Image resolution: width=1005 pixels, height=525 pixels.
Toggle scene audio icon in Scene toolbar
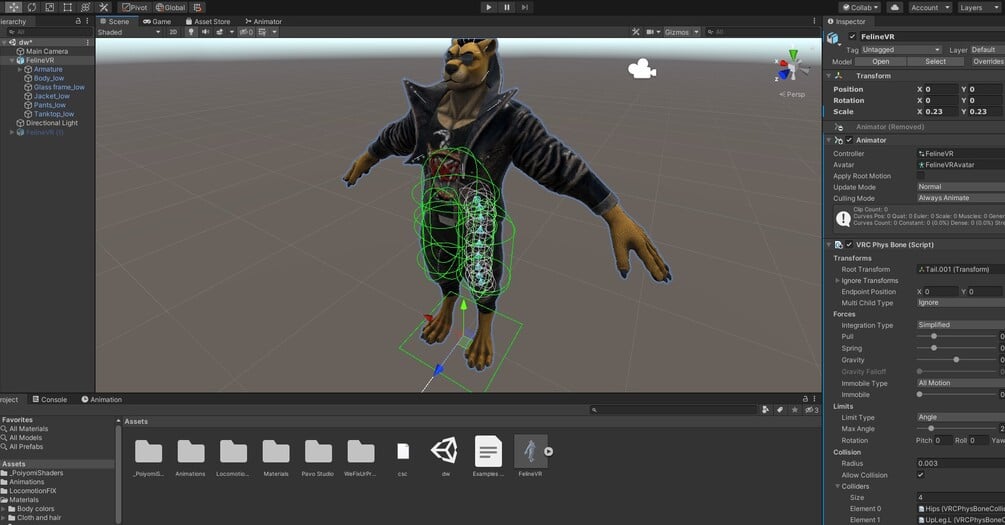click(205, 31)
